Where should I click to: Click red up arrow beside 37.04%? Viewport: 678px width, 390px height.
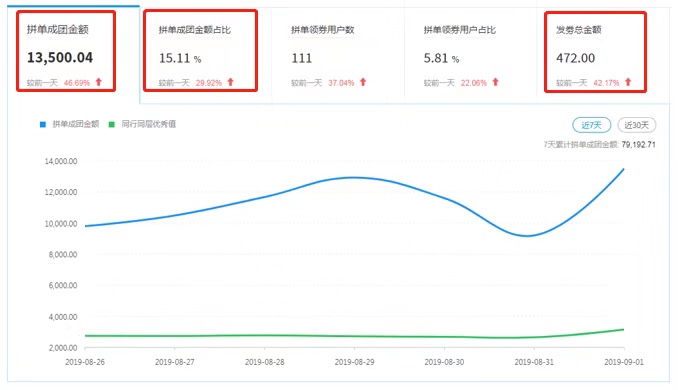pos(363,82)
